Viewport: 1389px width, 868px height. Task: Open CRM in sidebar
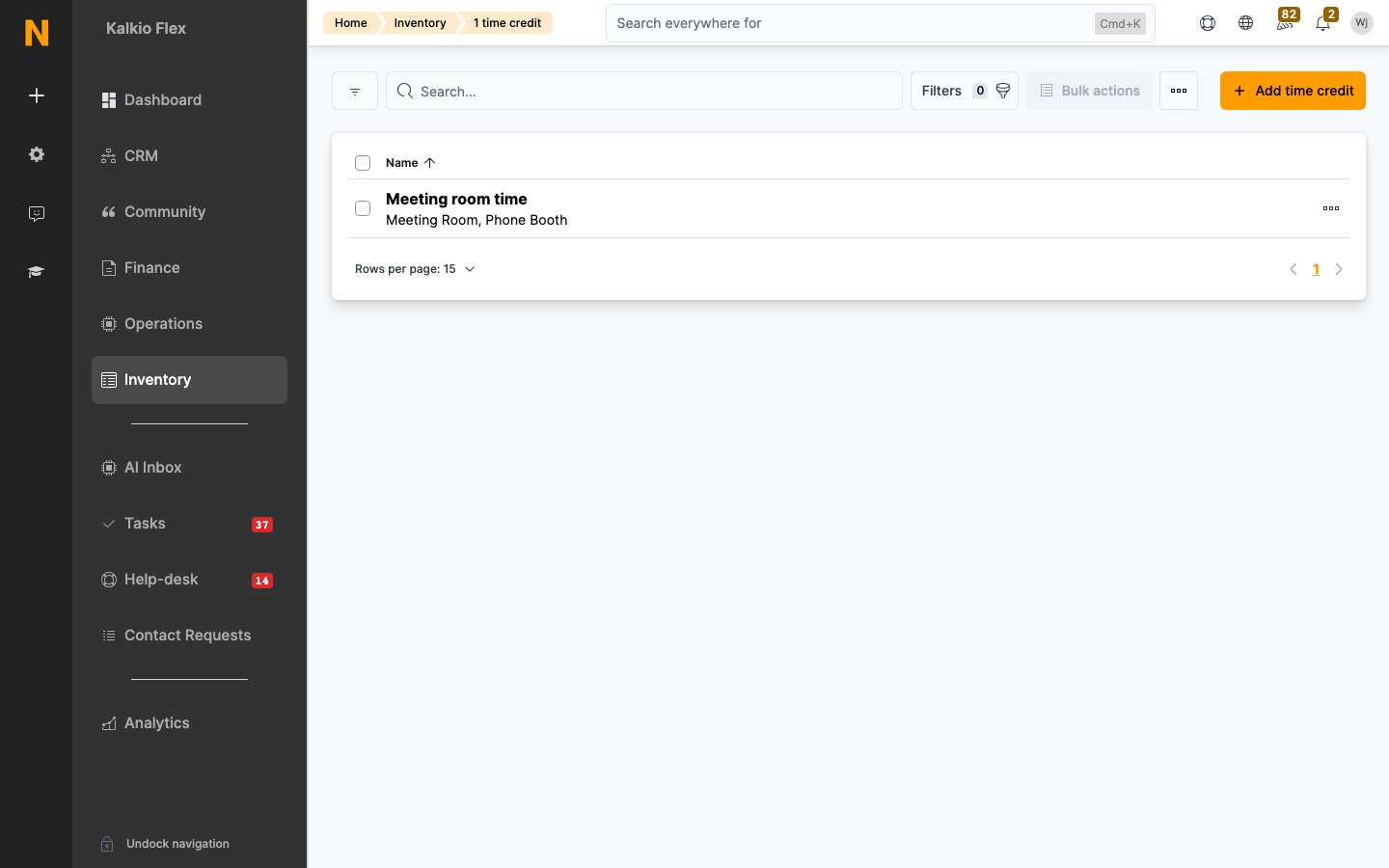pos(189,156)
